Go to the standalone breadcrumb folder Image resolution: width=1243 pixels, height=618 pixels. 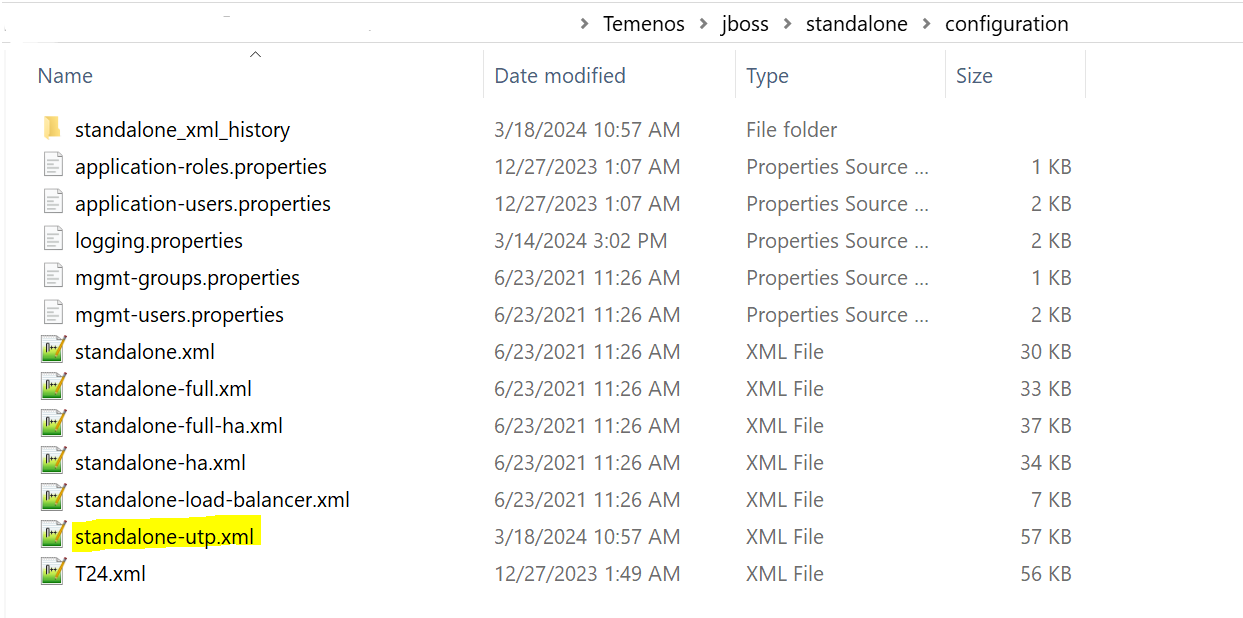pos(856,24)
